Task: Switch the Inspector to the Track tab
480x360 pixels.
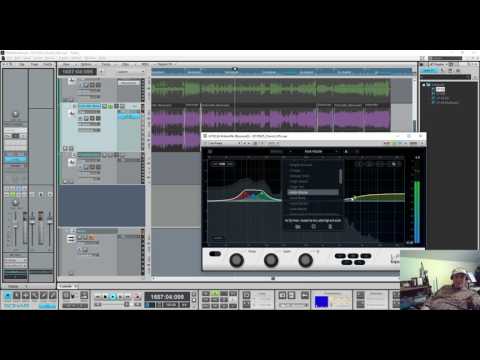Action: coord(35,64)
